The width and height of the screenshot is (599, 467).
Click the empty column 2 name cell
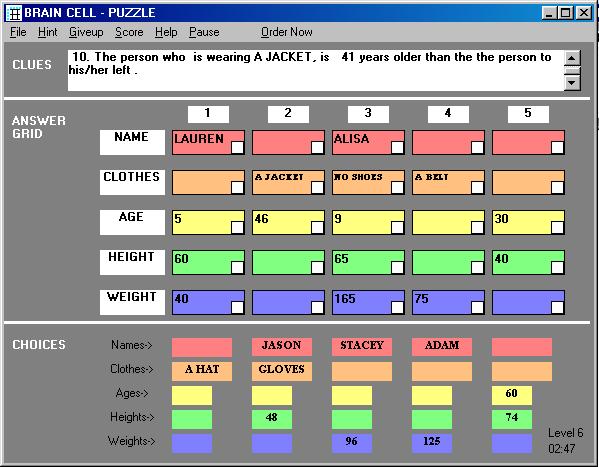[288, 143]
